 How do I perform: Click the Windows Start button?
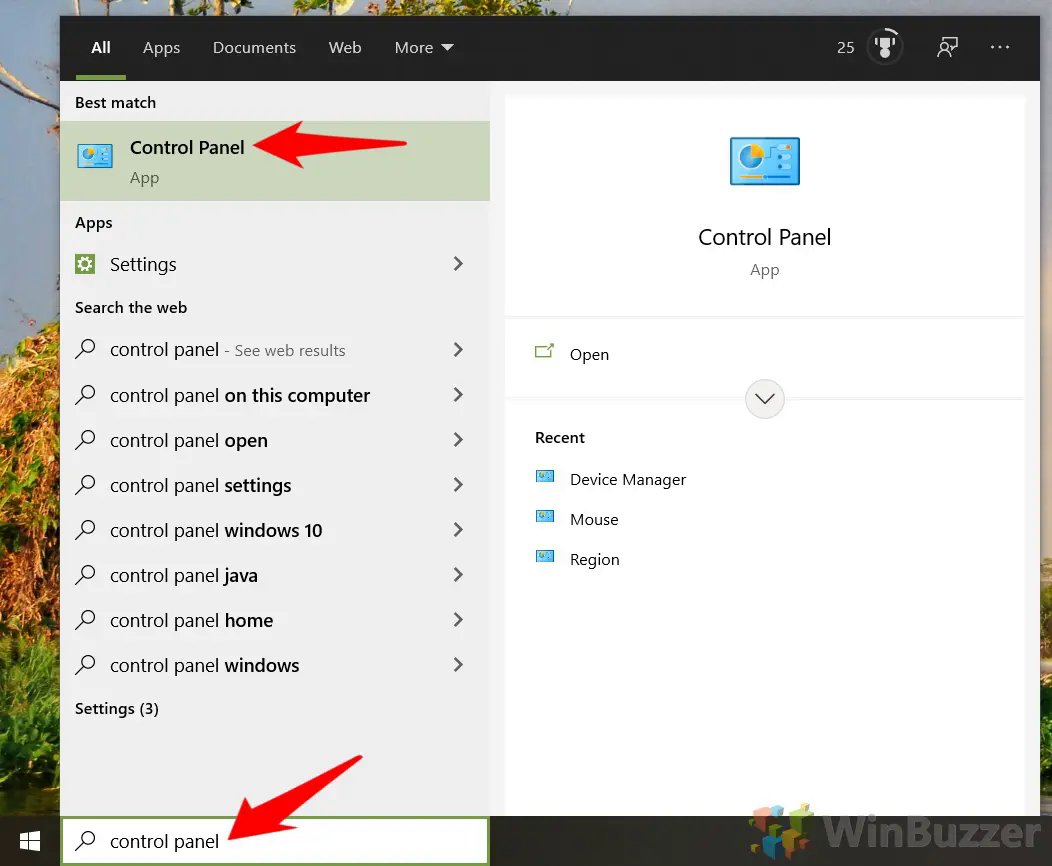[x=30, y=841]
